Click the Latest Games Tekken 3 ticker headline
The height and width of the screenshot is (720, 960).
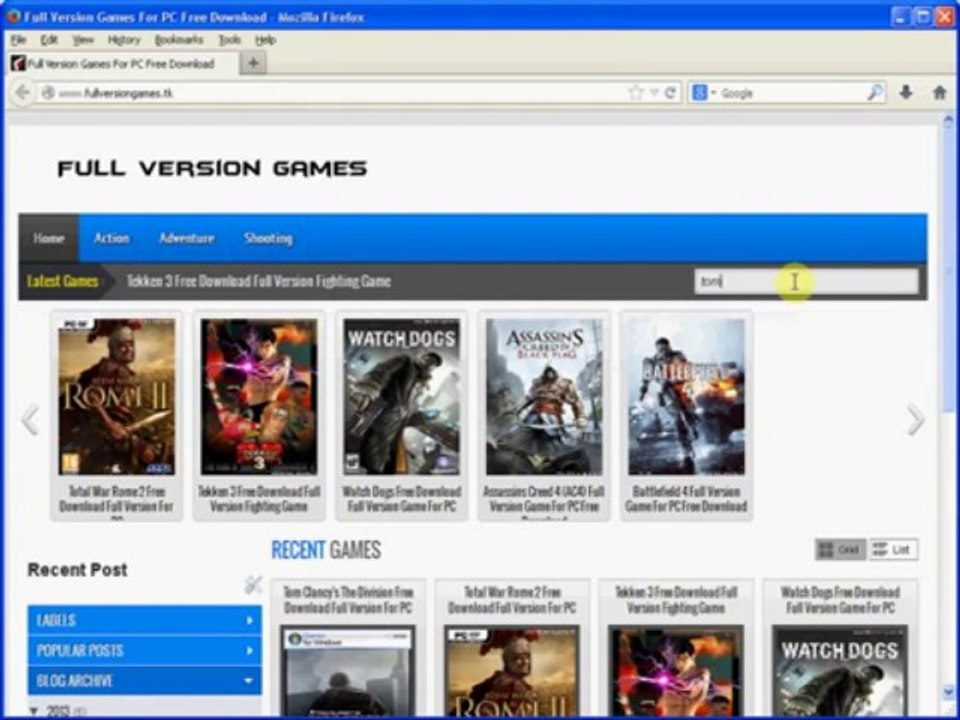coord(258,281)
